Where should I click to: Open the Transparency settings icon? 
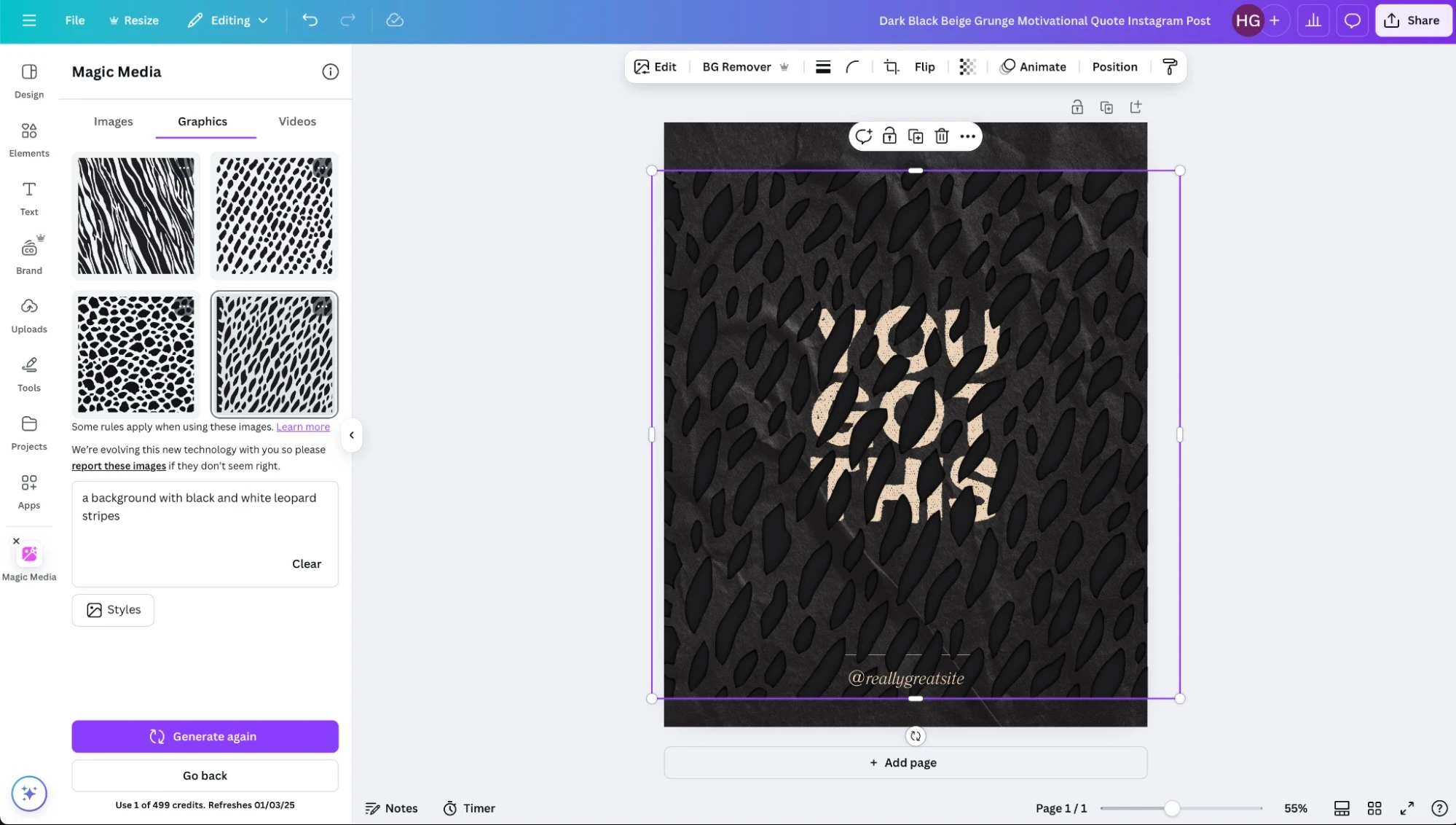click(967, 66)
